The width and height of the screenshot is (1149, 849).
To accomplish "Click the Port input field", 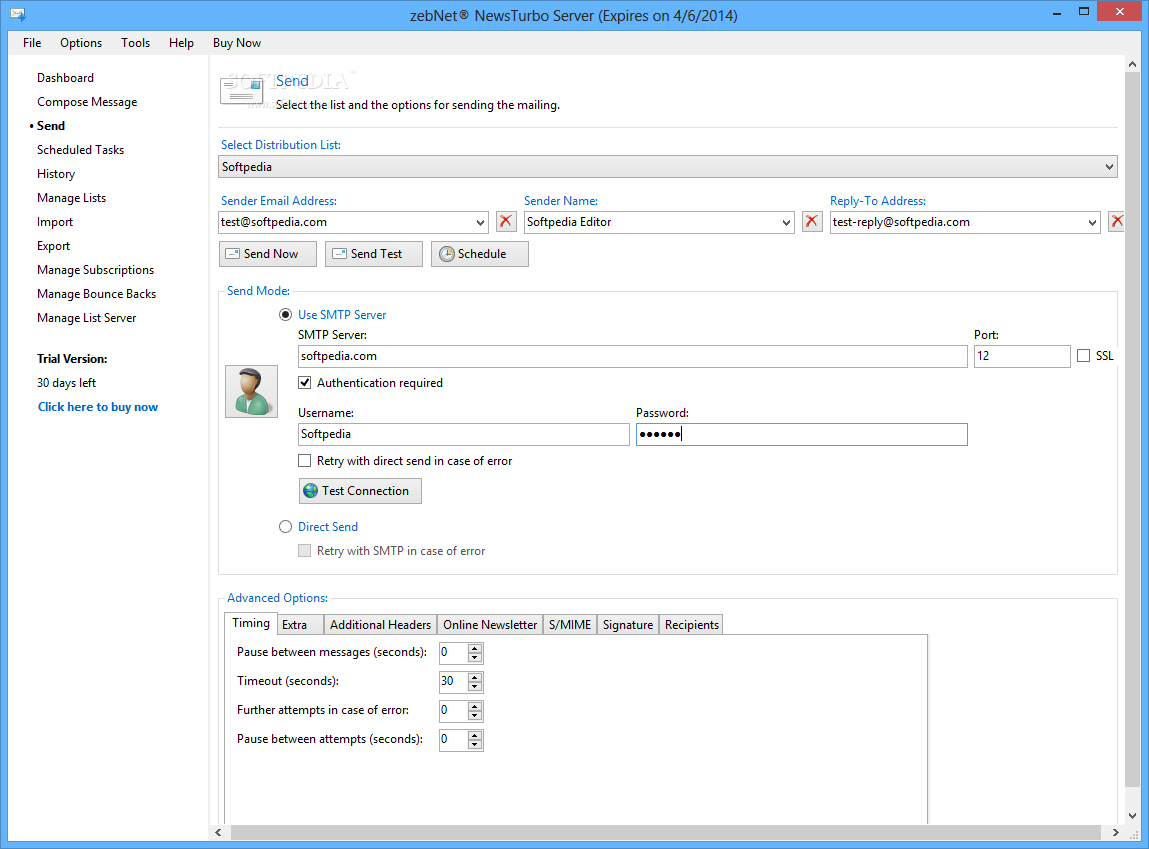I will (x=1021, y=356).
